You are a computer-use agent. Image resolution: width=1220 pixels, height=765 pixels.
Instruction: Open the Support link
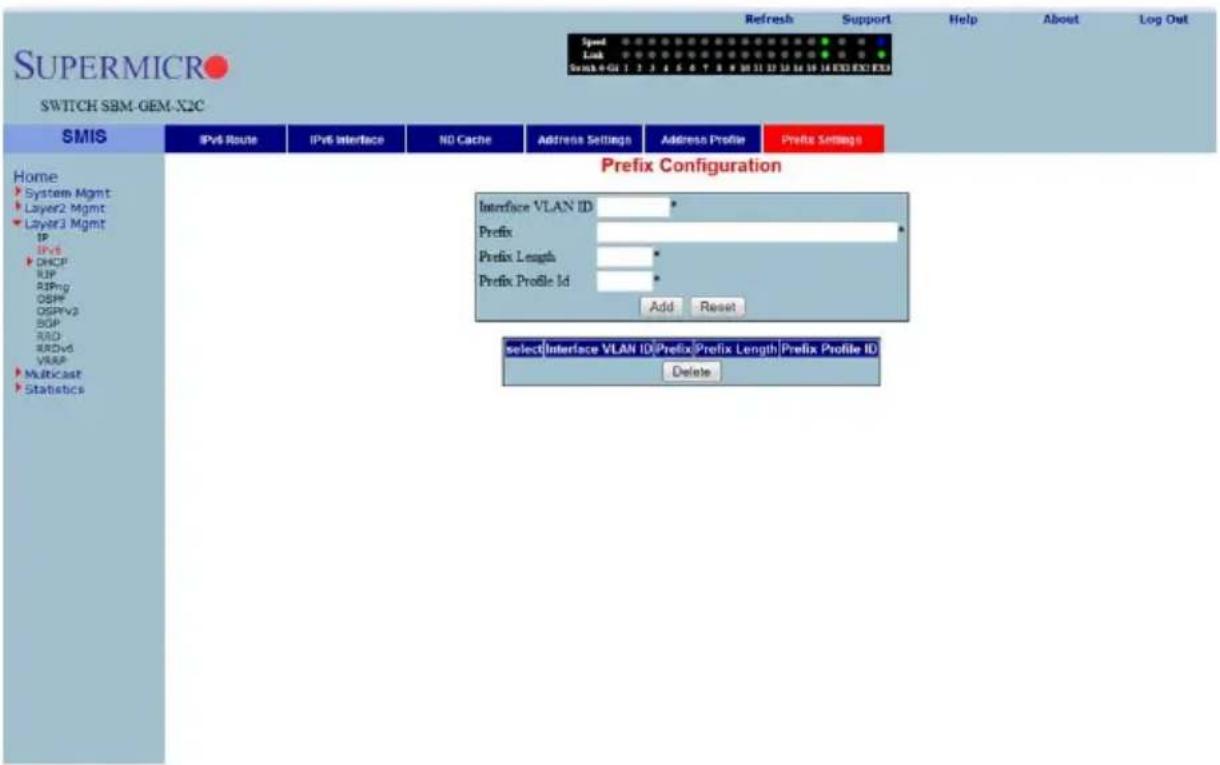[866, 19]
